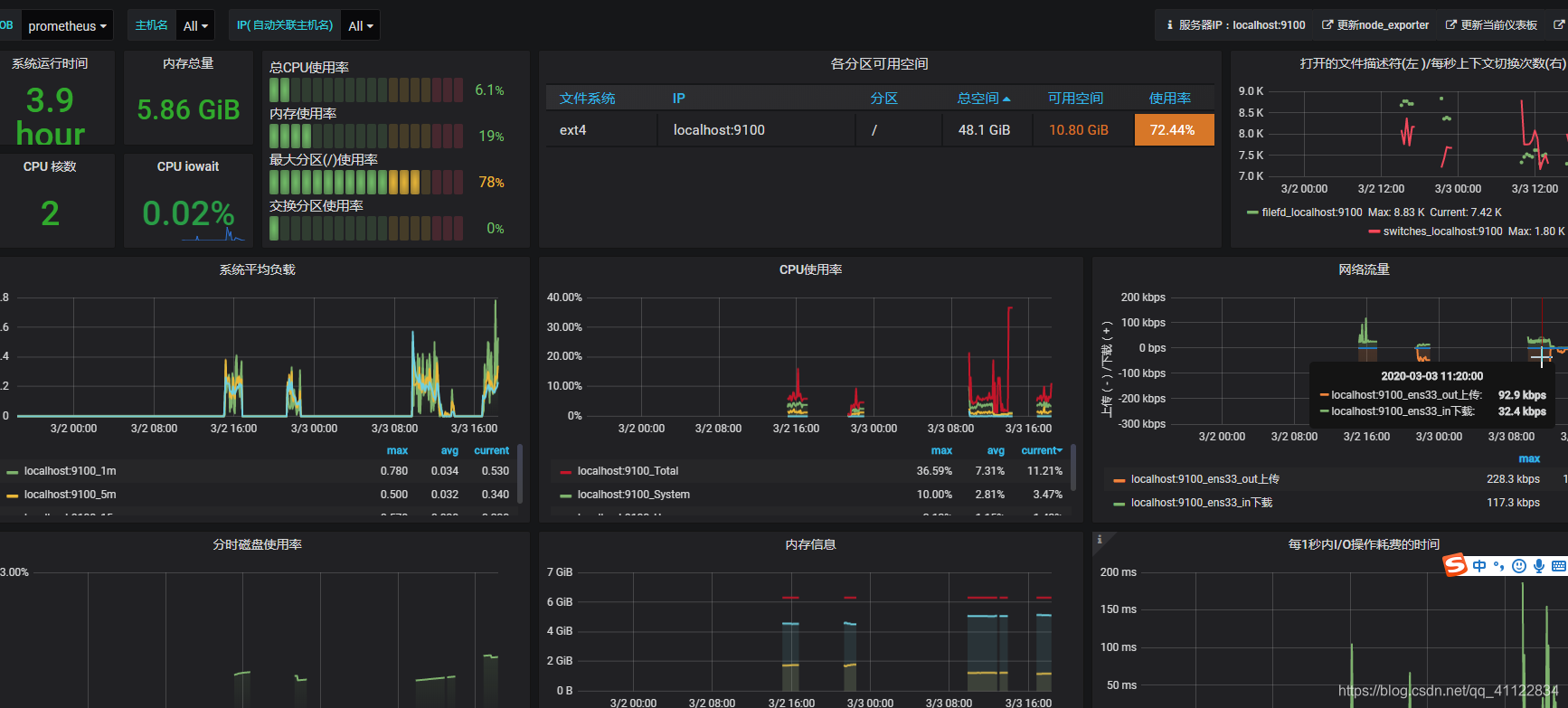Sort 网络流量 legend by max
This screenshot has width=1568, height=708.
pos(1529,458)
